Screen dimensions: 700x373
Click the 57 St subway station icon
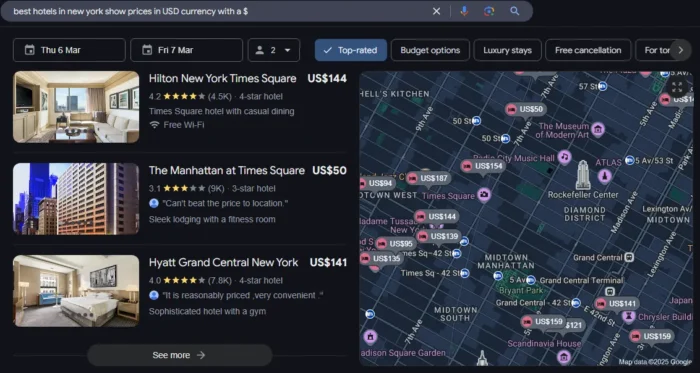coord(602,86)
